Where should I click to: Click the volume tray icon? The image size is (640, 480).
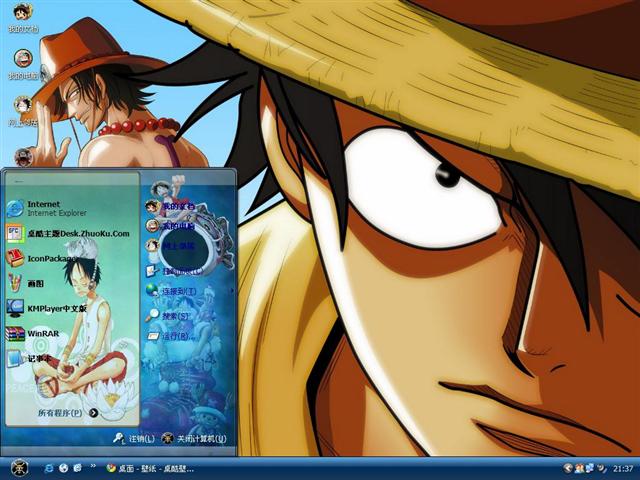(601, 468)
